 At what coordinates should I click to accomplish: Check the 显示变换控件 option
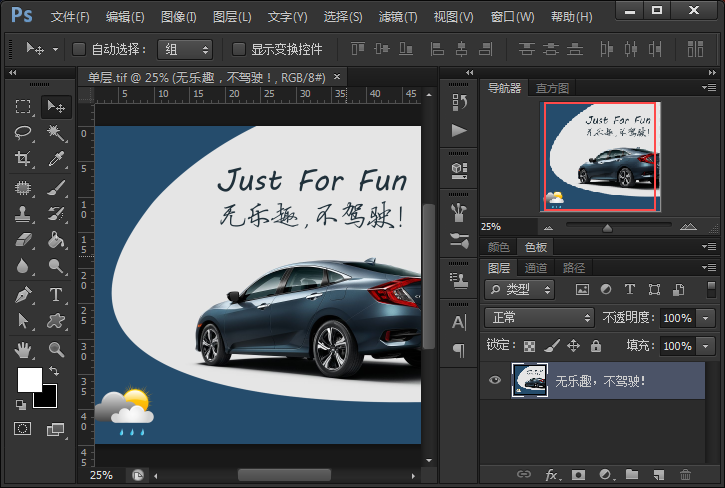click(x=238, y=49)
